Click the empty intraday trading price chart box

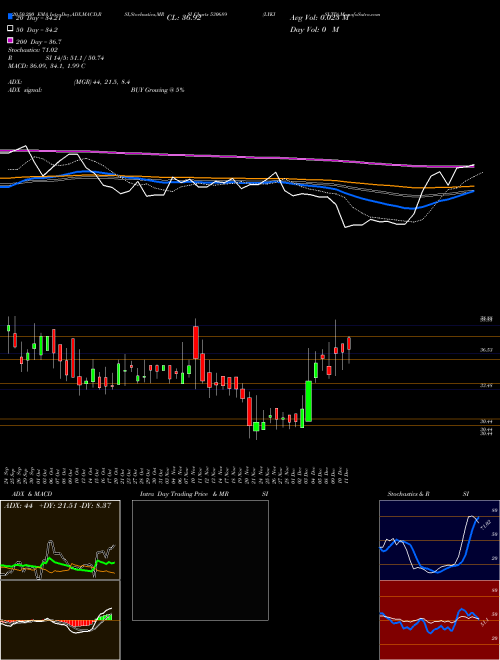200,560
